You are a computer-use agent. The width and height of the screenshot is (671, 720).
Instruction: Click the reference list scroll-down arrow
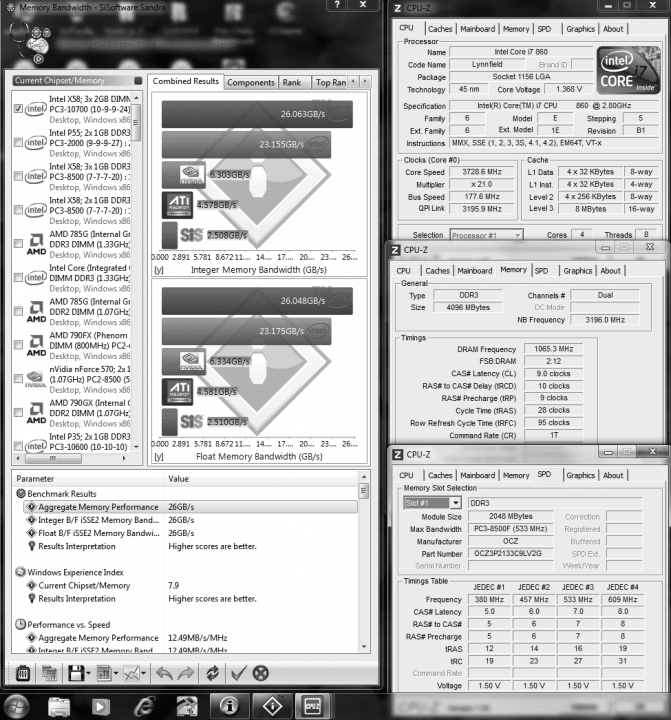pyautogui.click(x=136, y=446)
